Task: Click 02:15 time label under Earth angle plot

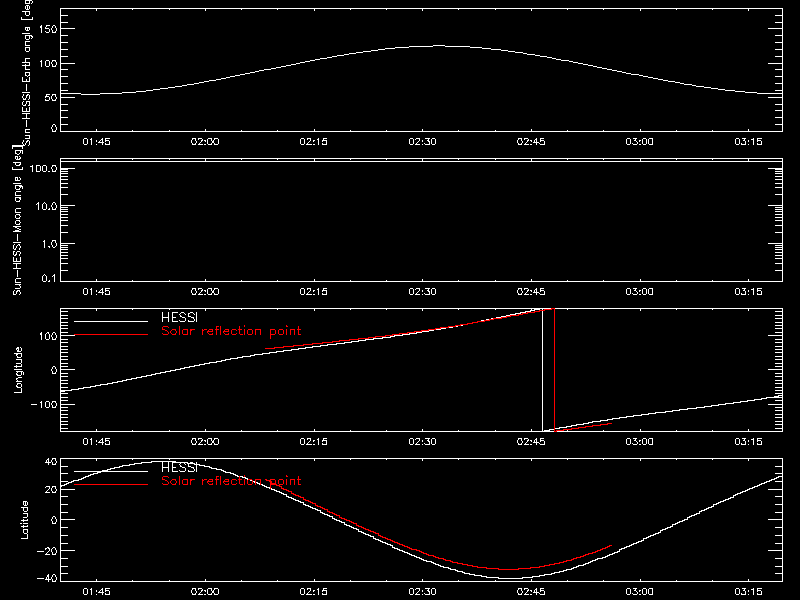Action: point(314,142)
